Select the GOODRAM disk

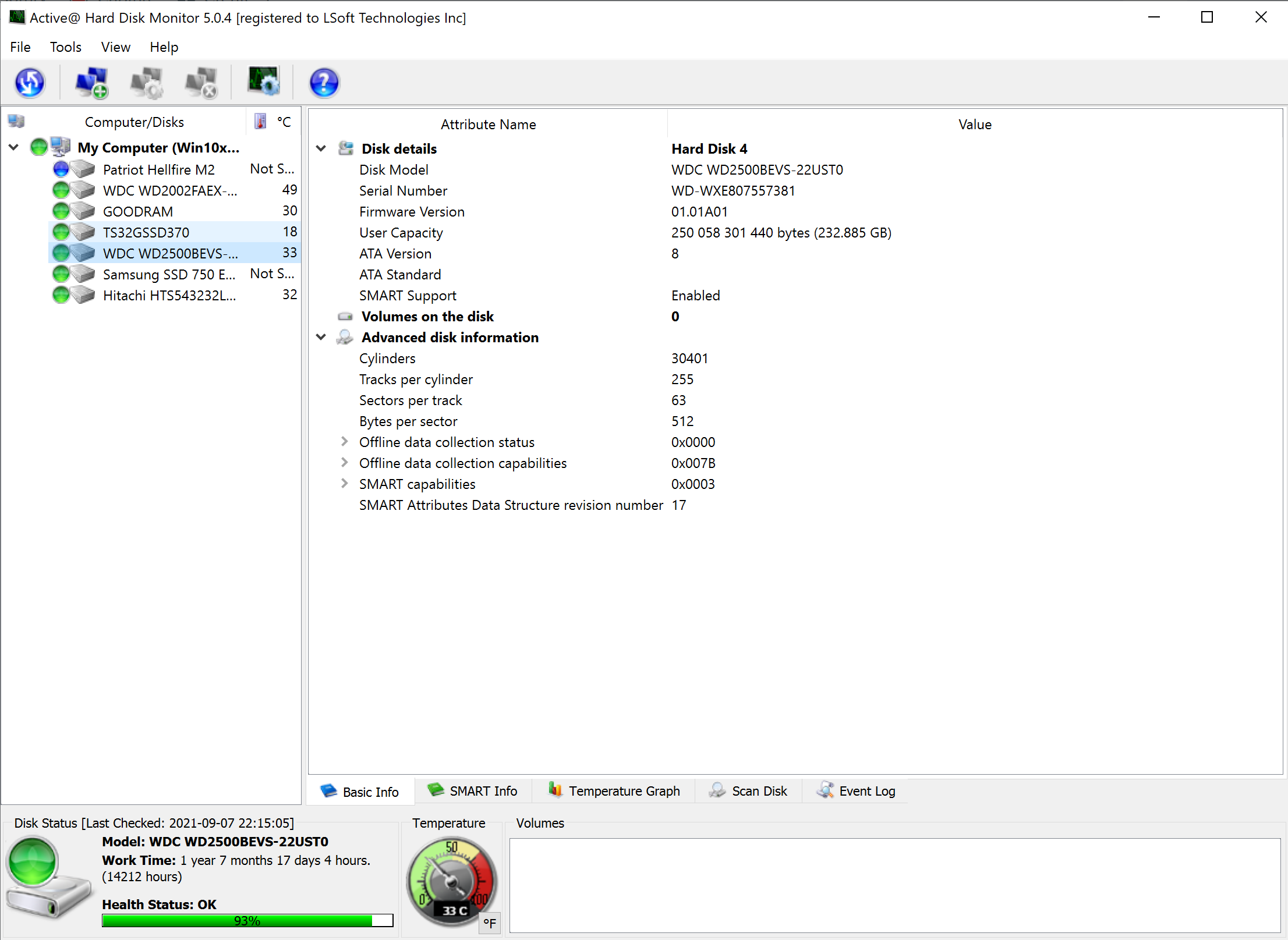[175, 211]
